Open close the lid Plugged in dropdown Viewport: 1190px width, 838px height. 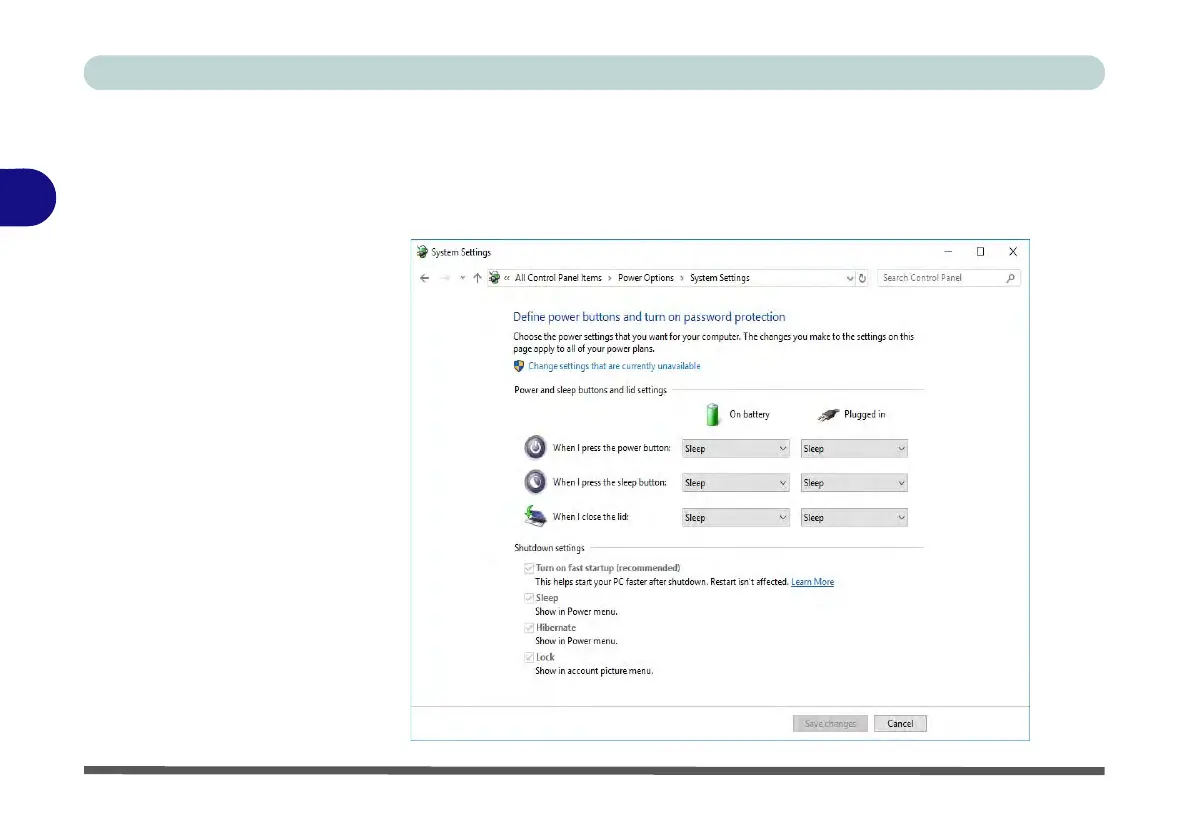click(x=854, y=518)
